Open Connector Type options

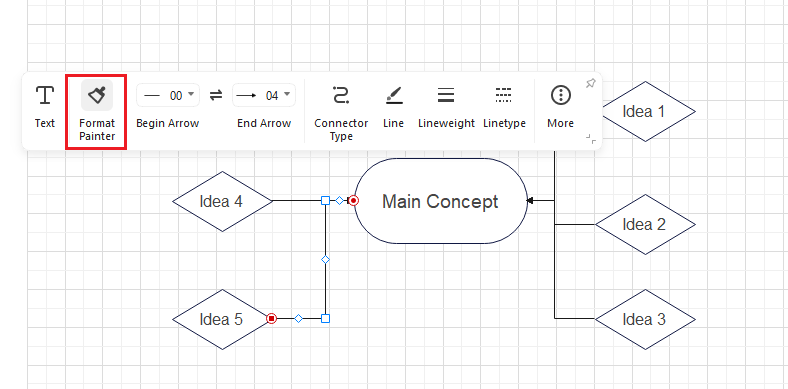click(341, 95)
